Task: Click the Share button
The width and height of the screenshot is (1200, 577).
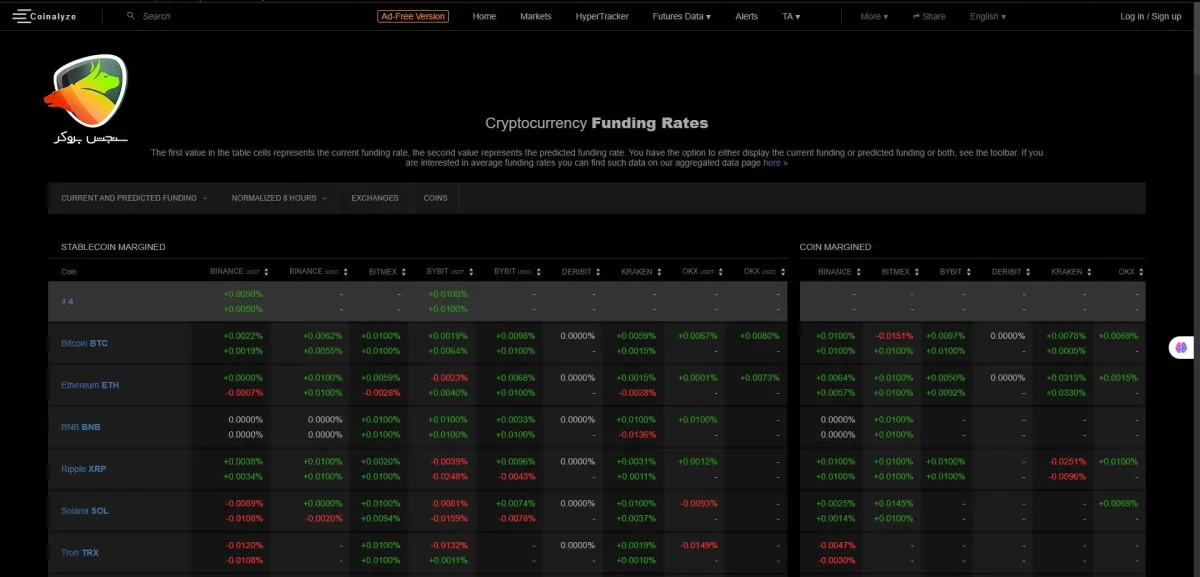Action: tap(929, 16)
